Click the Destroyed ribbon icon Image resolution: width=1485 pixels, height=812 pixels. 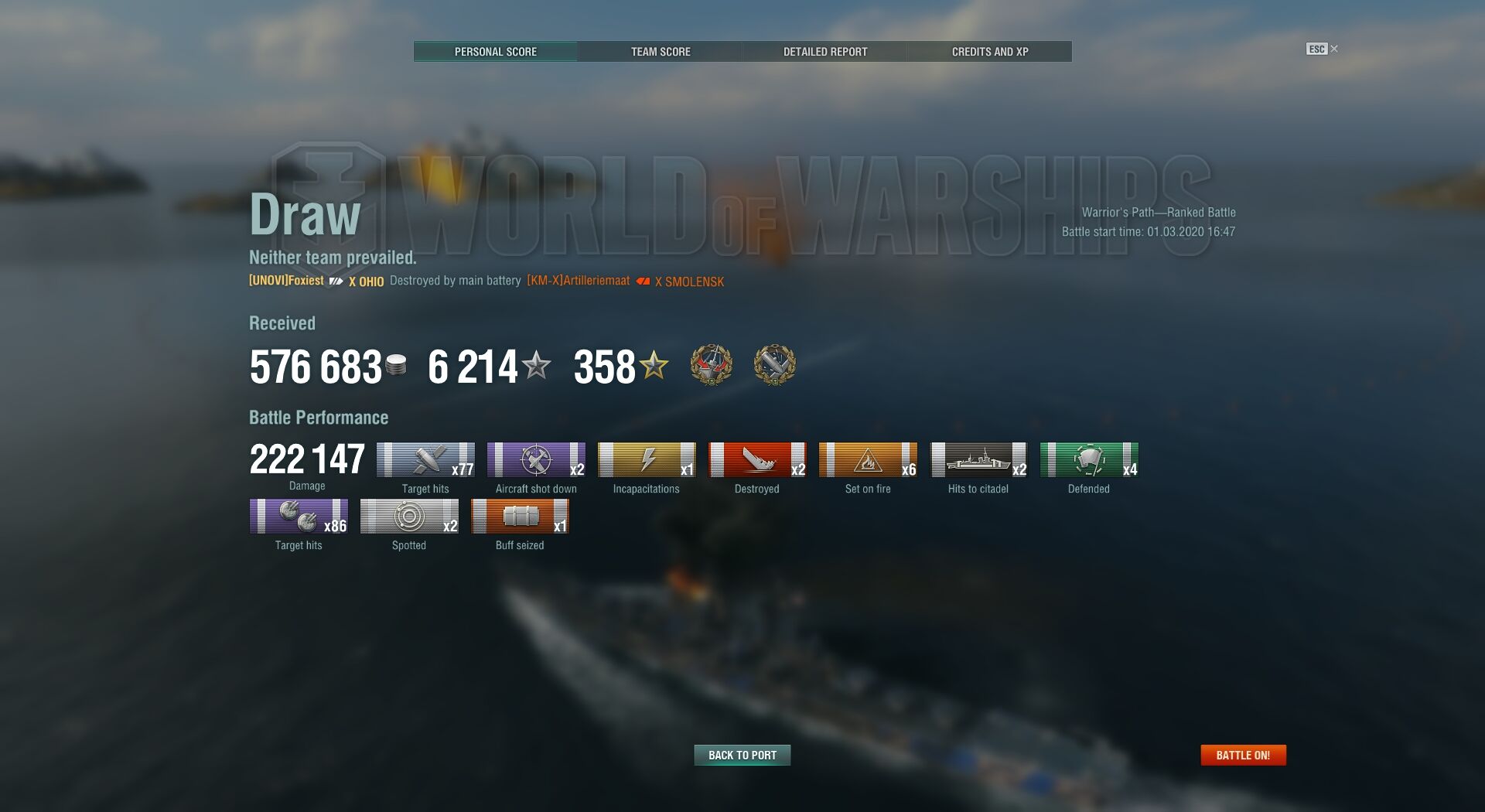coord(757,460)
